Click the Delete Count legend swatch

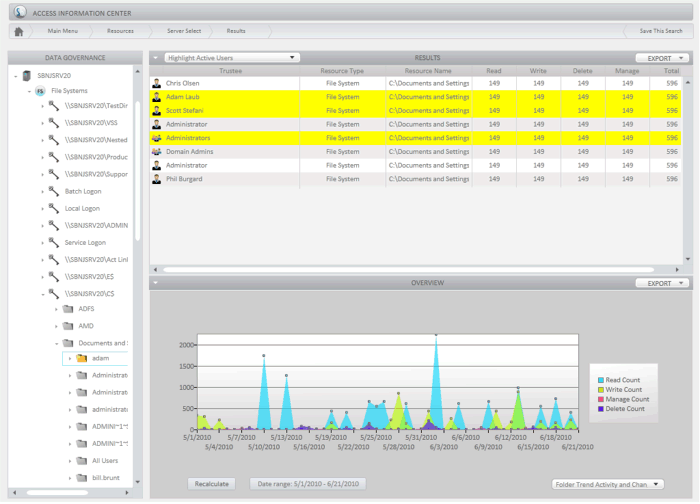click(x=601, y=409)
